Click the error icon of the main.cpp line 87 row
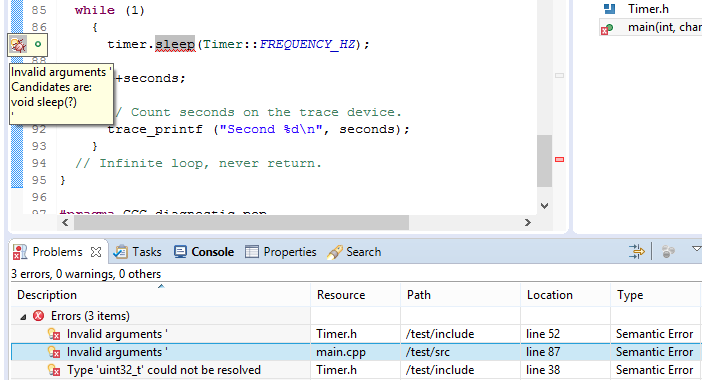Screen dimensions: 702x380 (x=54, y=352)
